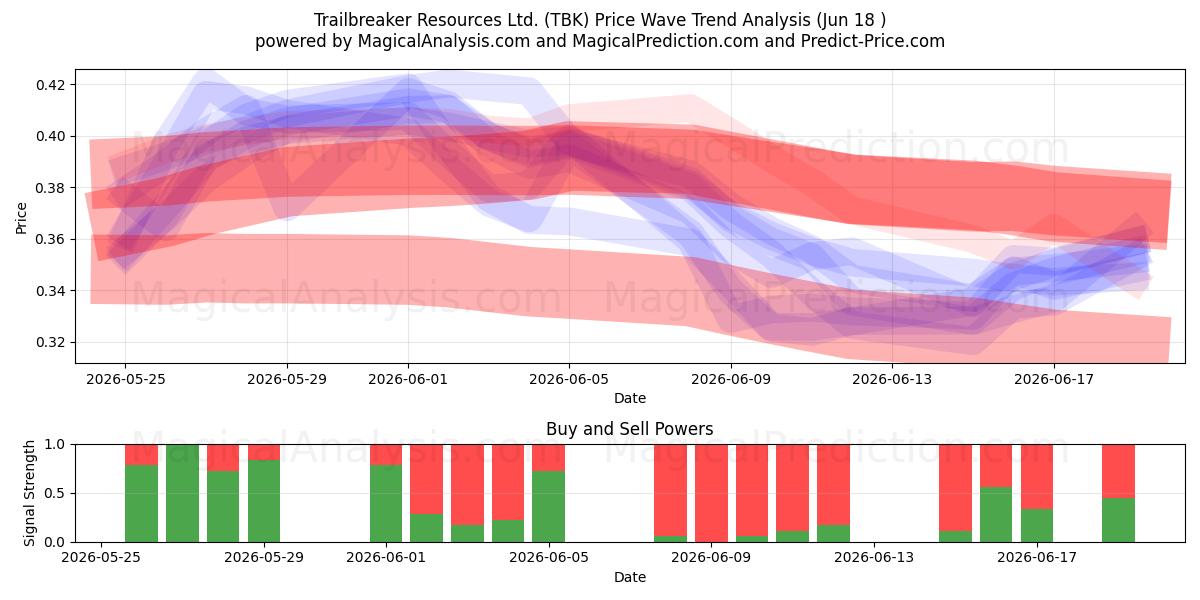
Task: Click 2026-05-29 on the price chart axis
Action: (x=287, y=379)
